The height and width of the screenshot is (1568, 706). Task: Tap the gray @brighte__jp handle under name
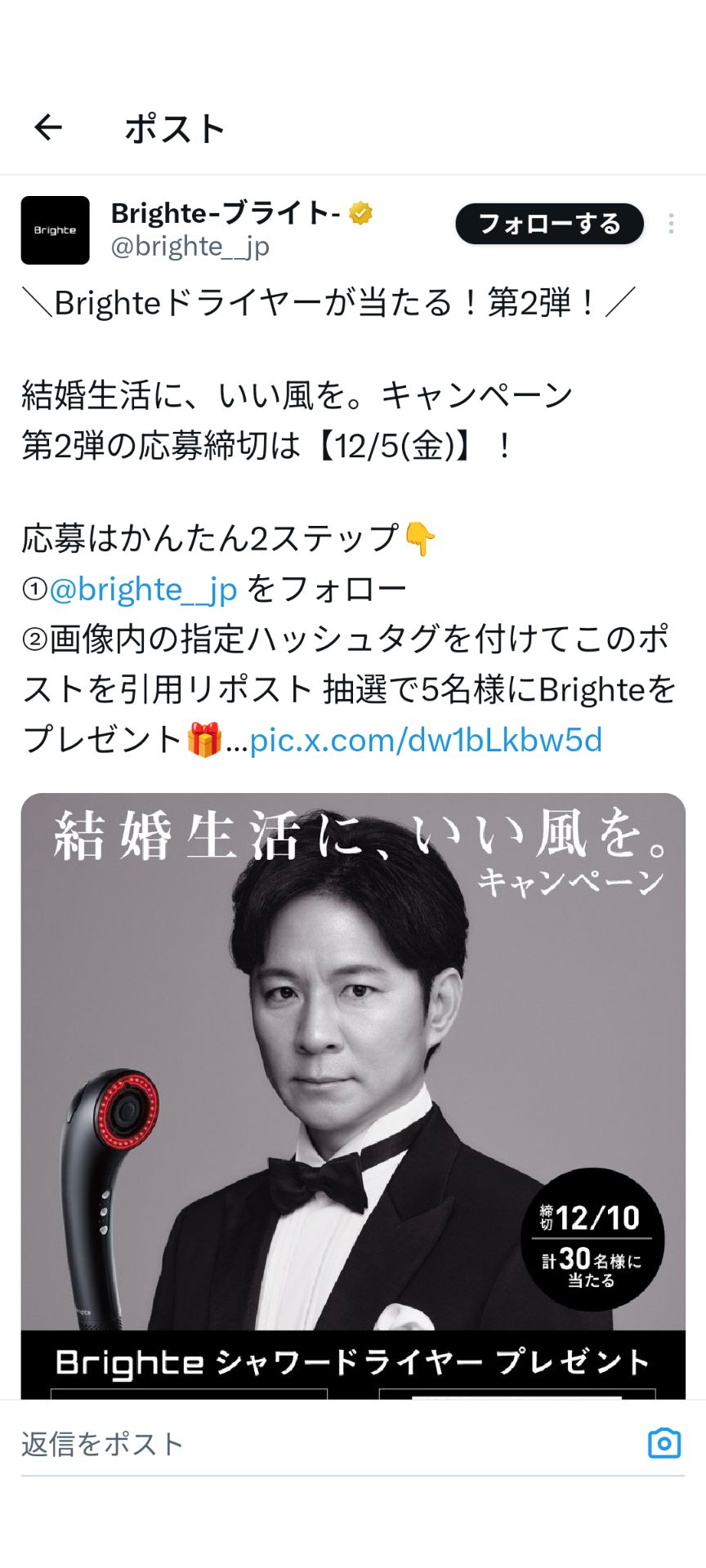click(190, 247)
